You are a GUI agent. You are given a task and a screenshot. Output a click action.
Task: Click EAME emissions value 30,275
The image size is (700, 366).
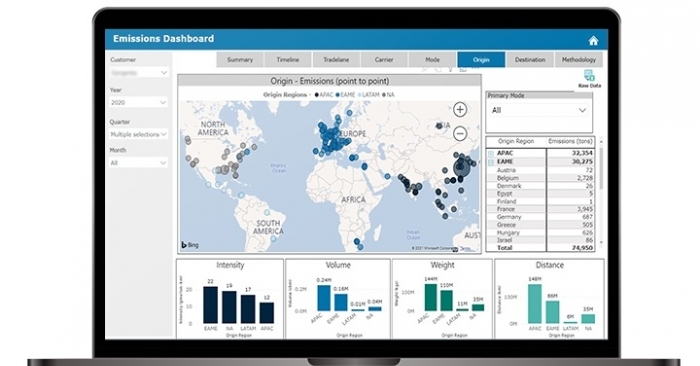(x=582, y=162)
